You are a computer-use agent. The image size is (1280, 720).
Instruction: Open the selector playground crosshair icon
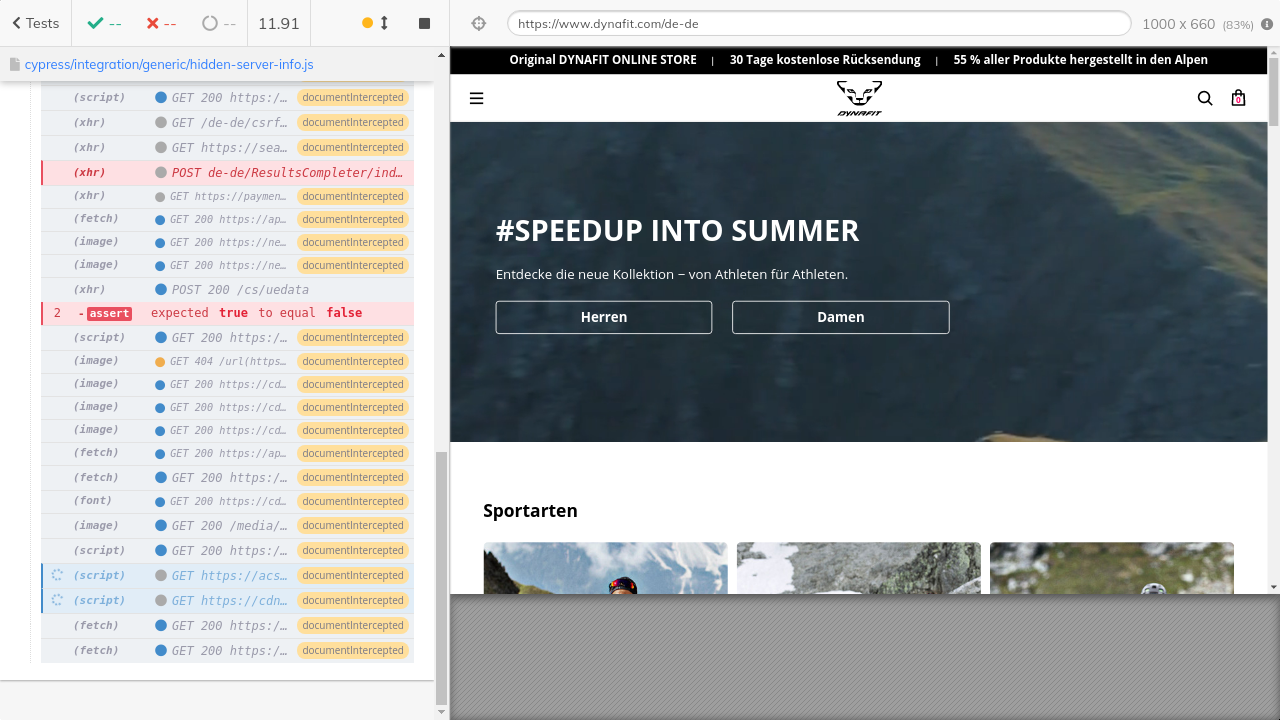coord(478,23)
